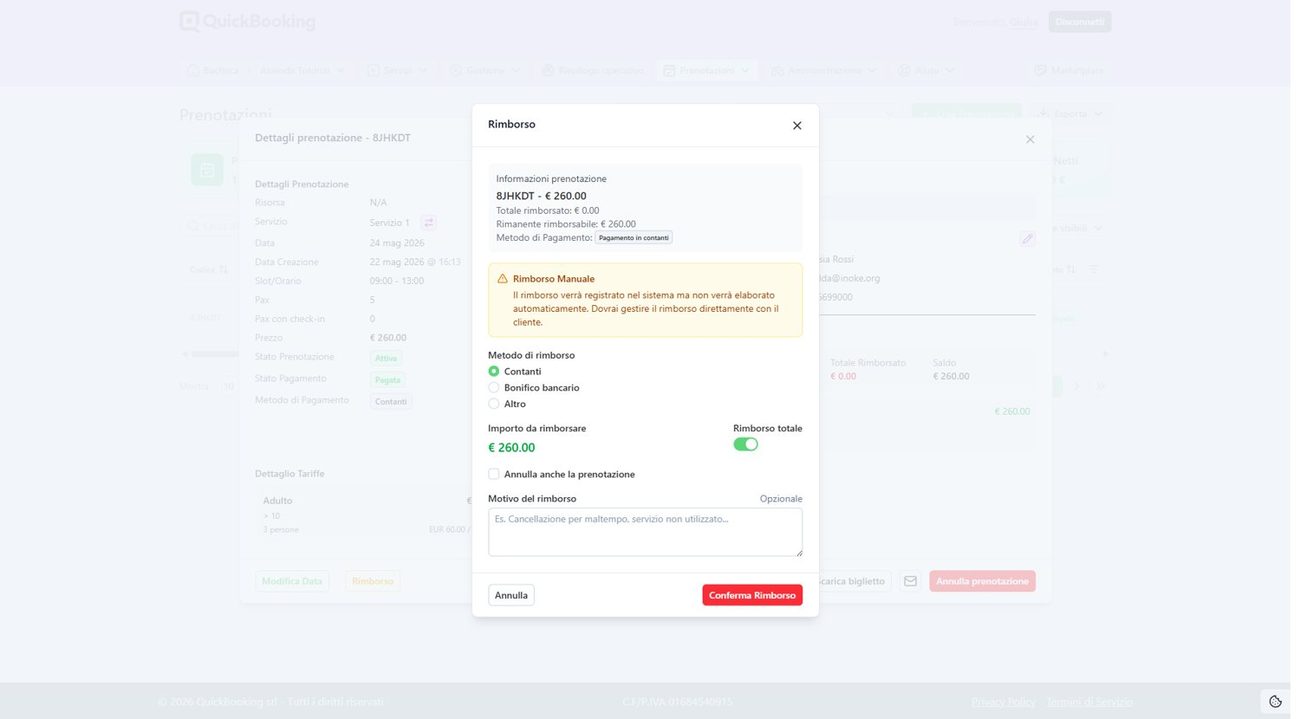
Task: Go to Bacheca in the navigation bar
Action: click(213, 70)
